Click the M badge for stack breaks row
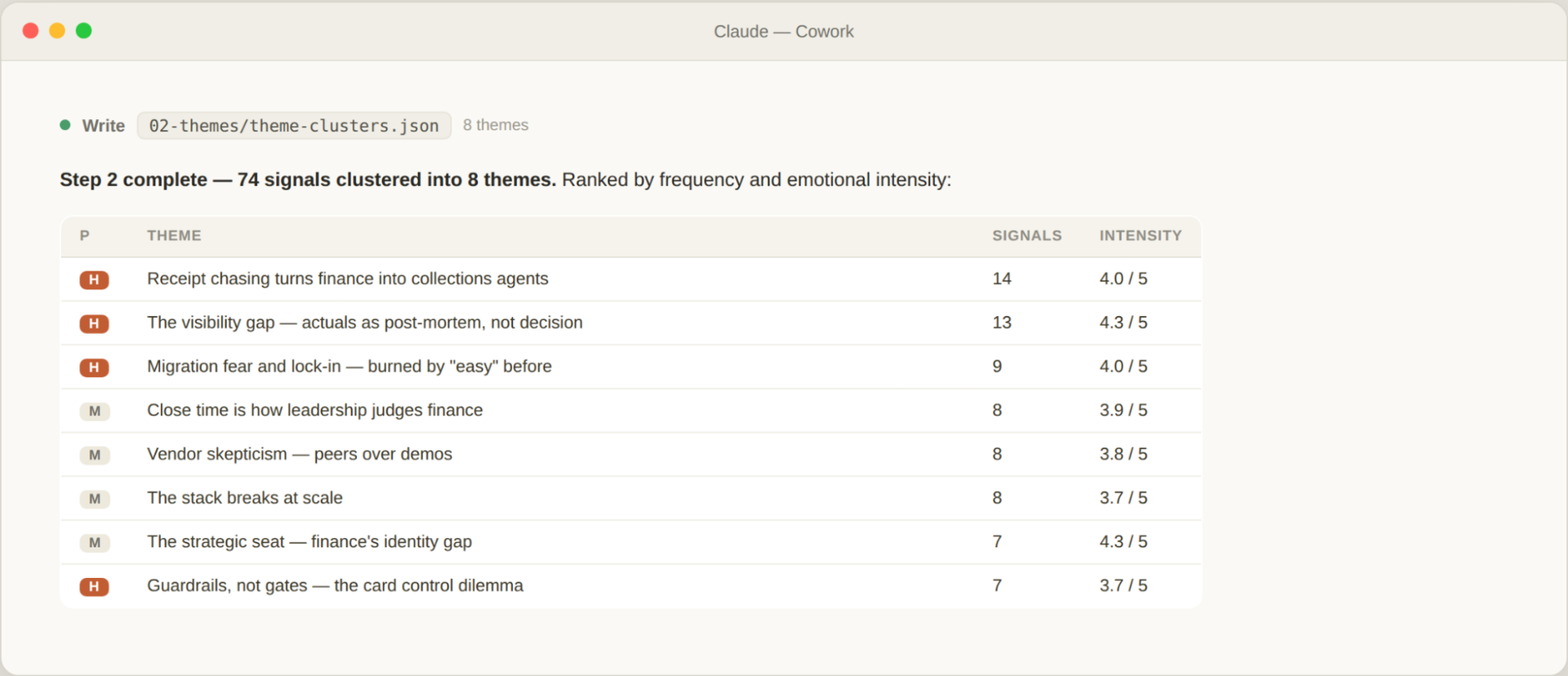1568x676 pixels. pos(95,499)
